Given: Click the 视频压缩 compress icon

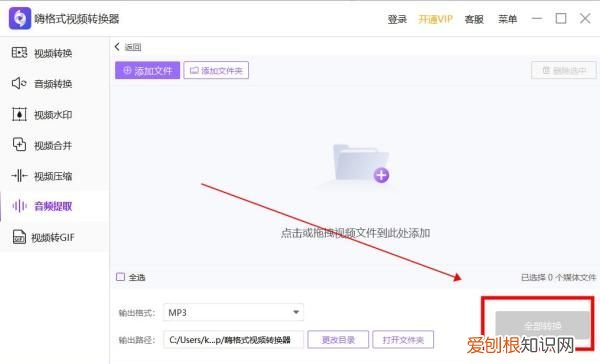Looking at the screenshot, I should pos(19,176).
